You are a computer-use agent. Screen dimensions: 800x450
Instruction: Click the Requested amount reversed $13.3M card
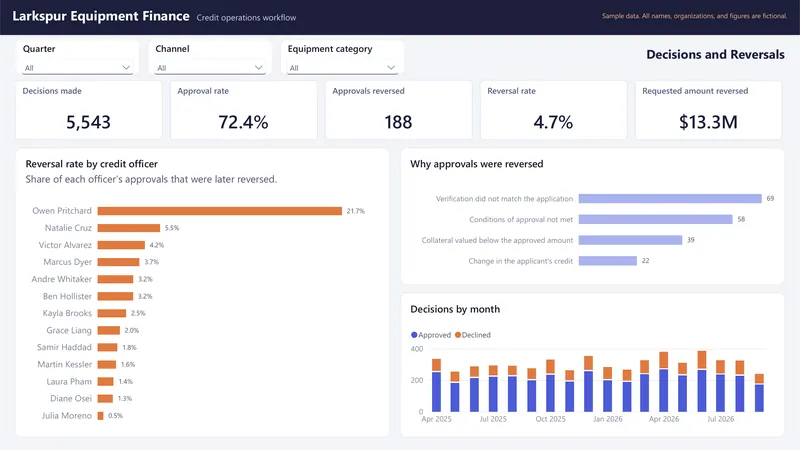tap(709, 110)
